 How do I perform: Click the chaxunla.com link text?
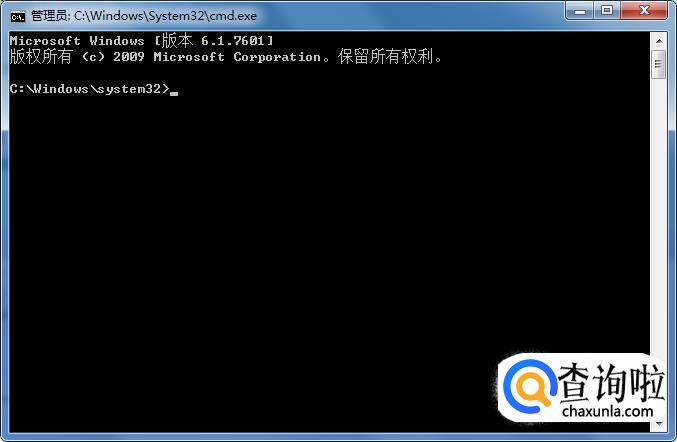[607, 411]
